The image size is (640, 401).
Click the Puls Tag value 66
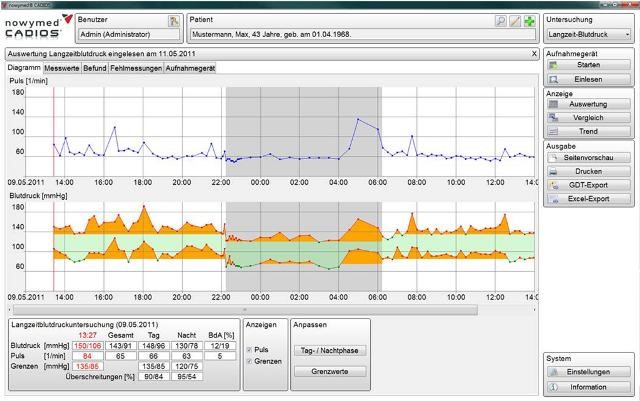[x=153, y=356]
